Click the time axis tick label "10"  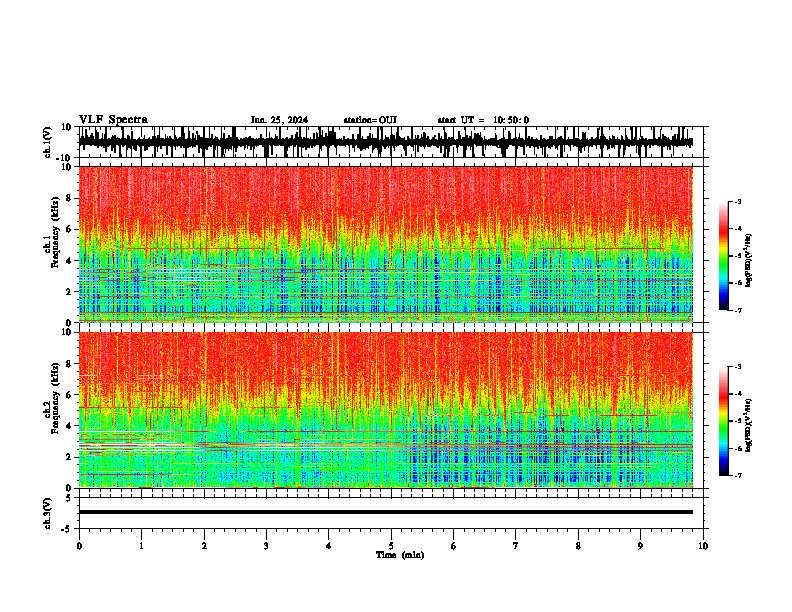tap(703, 546)
